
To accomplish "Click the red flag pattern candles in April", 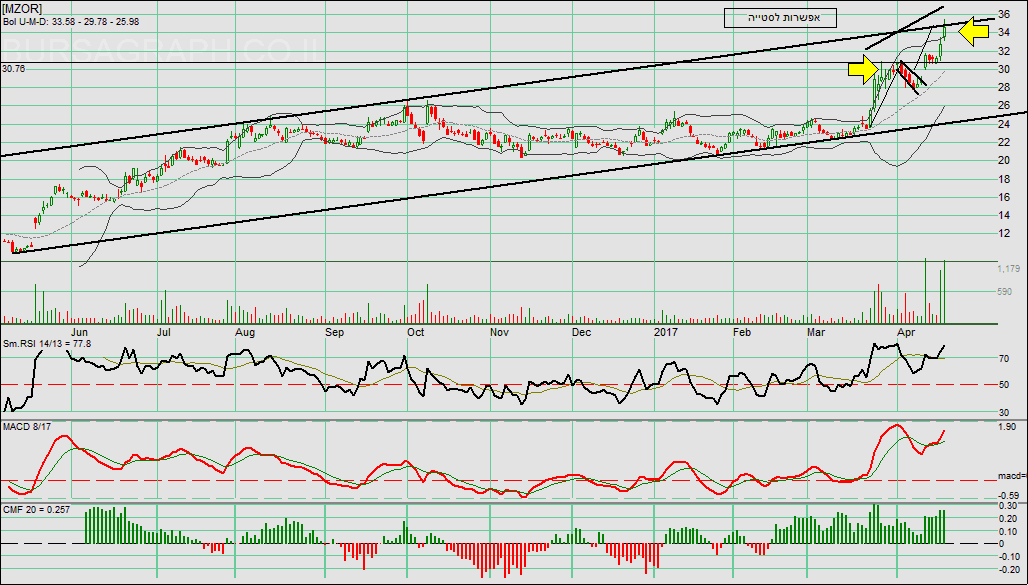I will coord(909,79).
